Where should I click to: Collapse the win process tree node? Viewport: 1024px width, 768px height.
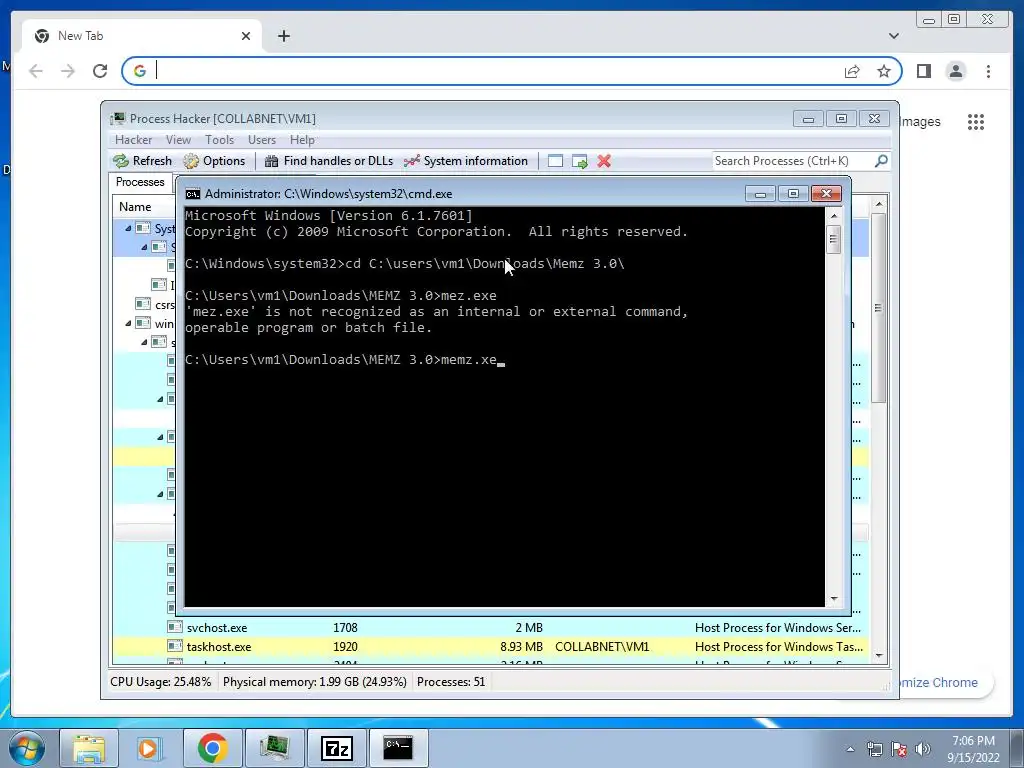tap(128, 323)
